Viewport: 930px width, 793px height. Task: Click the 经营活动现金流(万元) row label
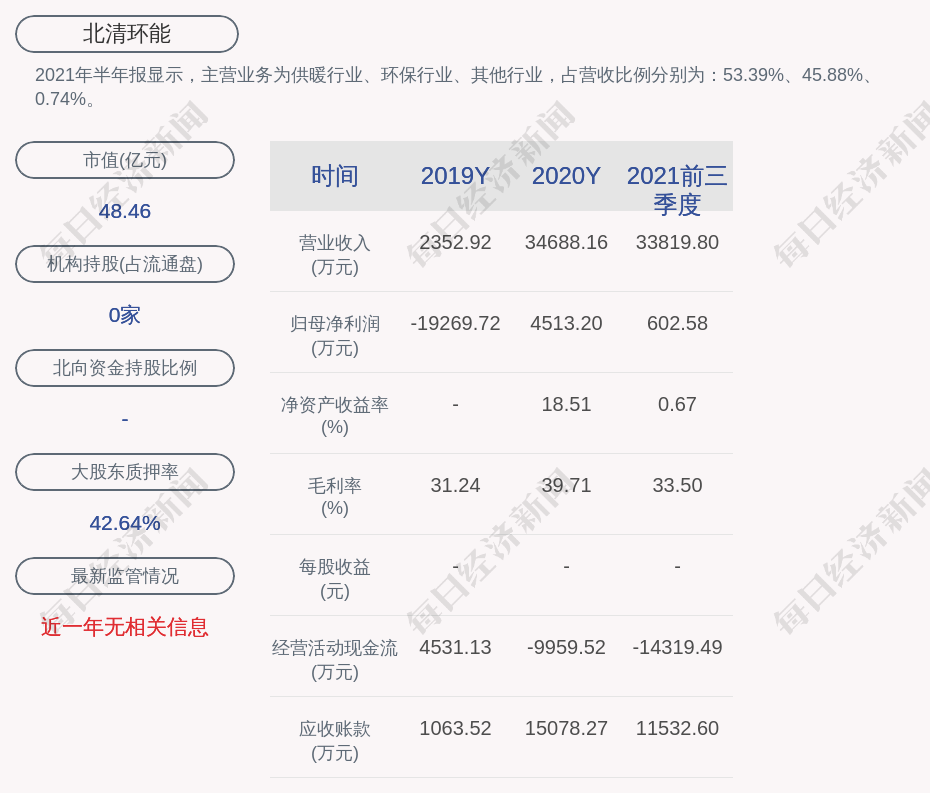tap(334, 660)
